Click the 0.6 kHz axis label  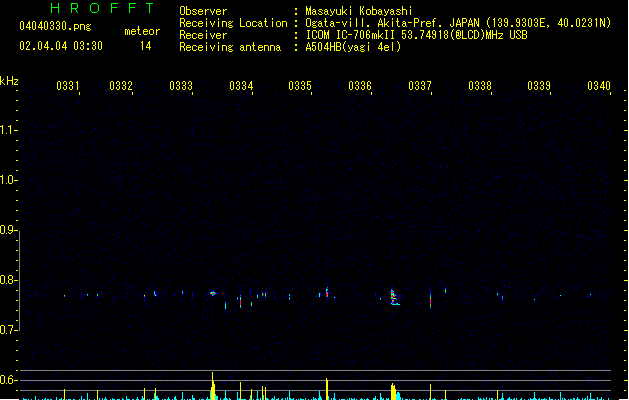(7, 380)
